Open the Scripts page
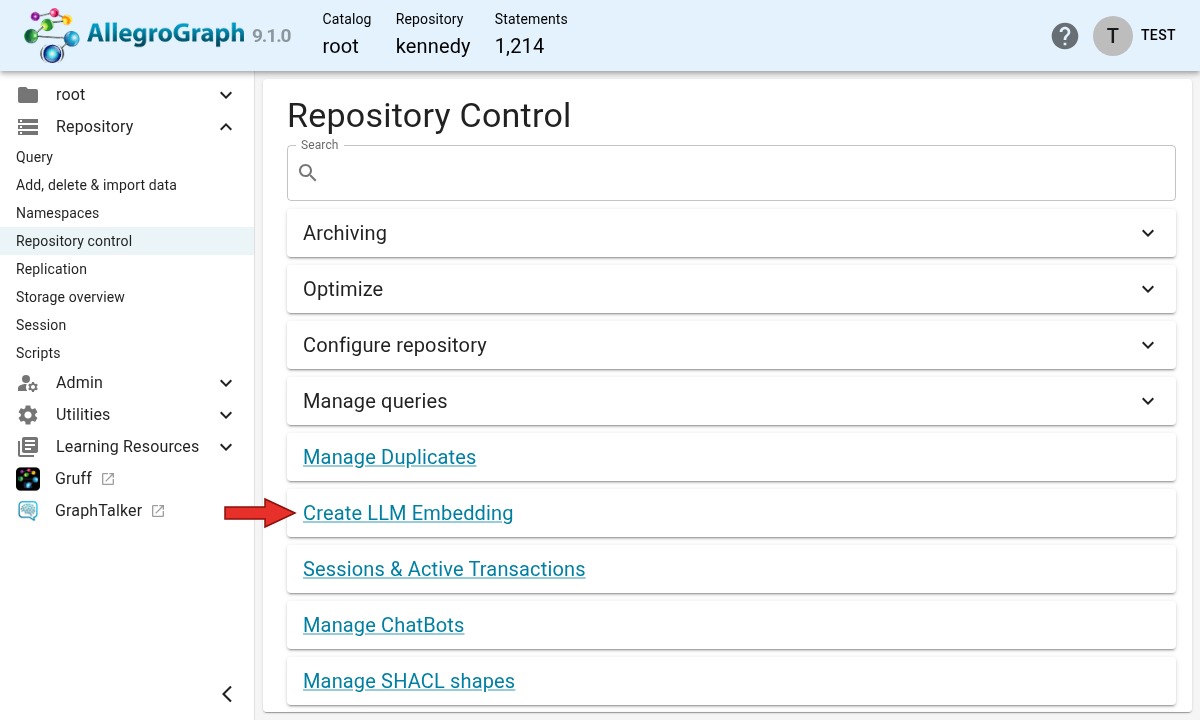Image resolution: width=1200 pixels, height=720 pixels. coord(38,353)
